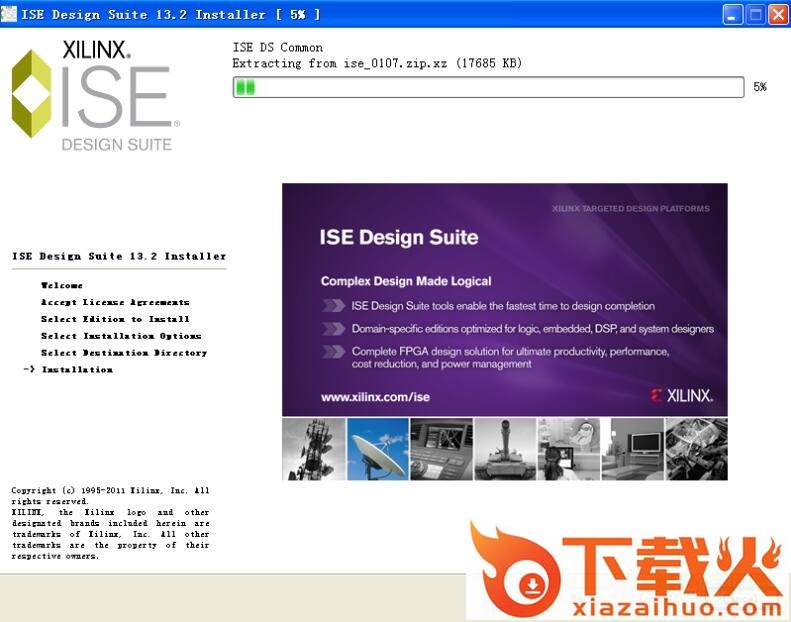This screenshot has height=622, width=791.
Task: Click the red Xilinx logo in the banner
Action: 681,395
